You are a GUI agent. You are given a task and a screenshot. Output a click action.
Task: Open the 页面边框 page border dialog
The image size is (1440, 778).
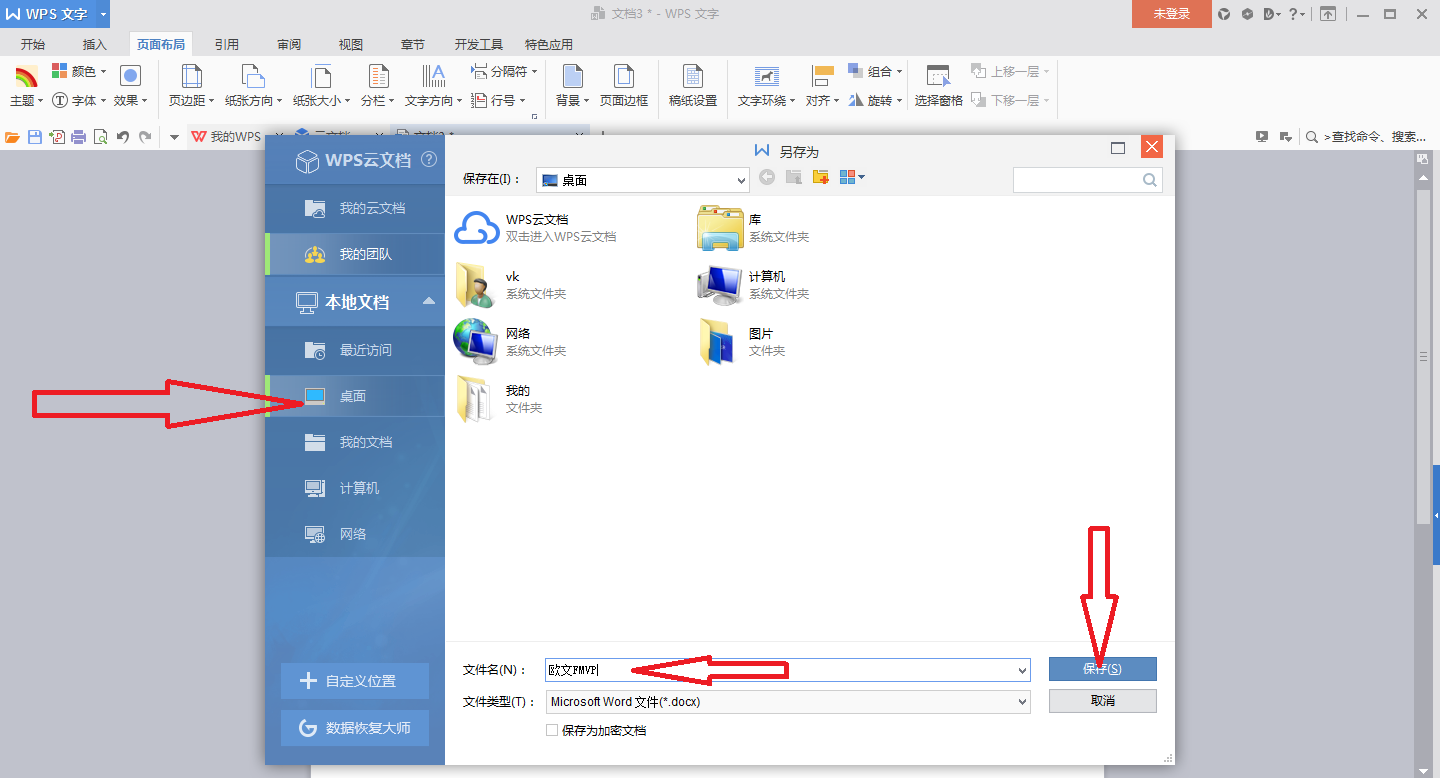[x=624, y=87]
